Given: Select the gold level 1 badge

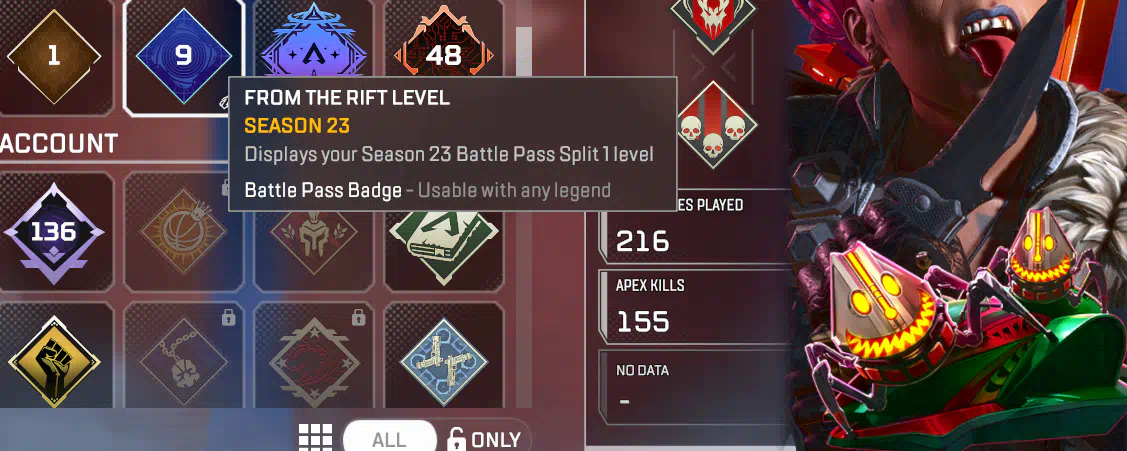Looking at the screenshot, I should pos(53,56).
